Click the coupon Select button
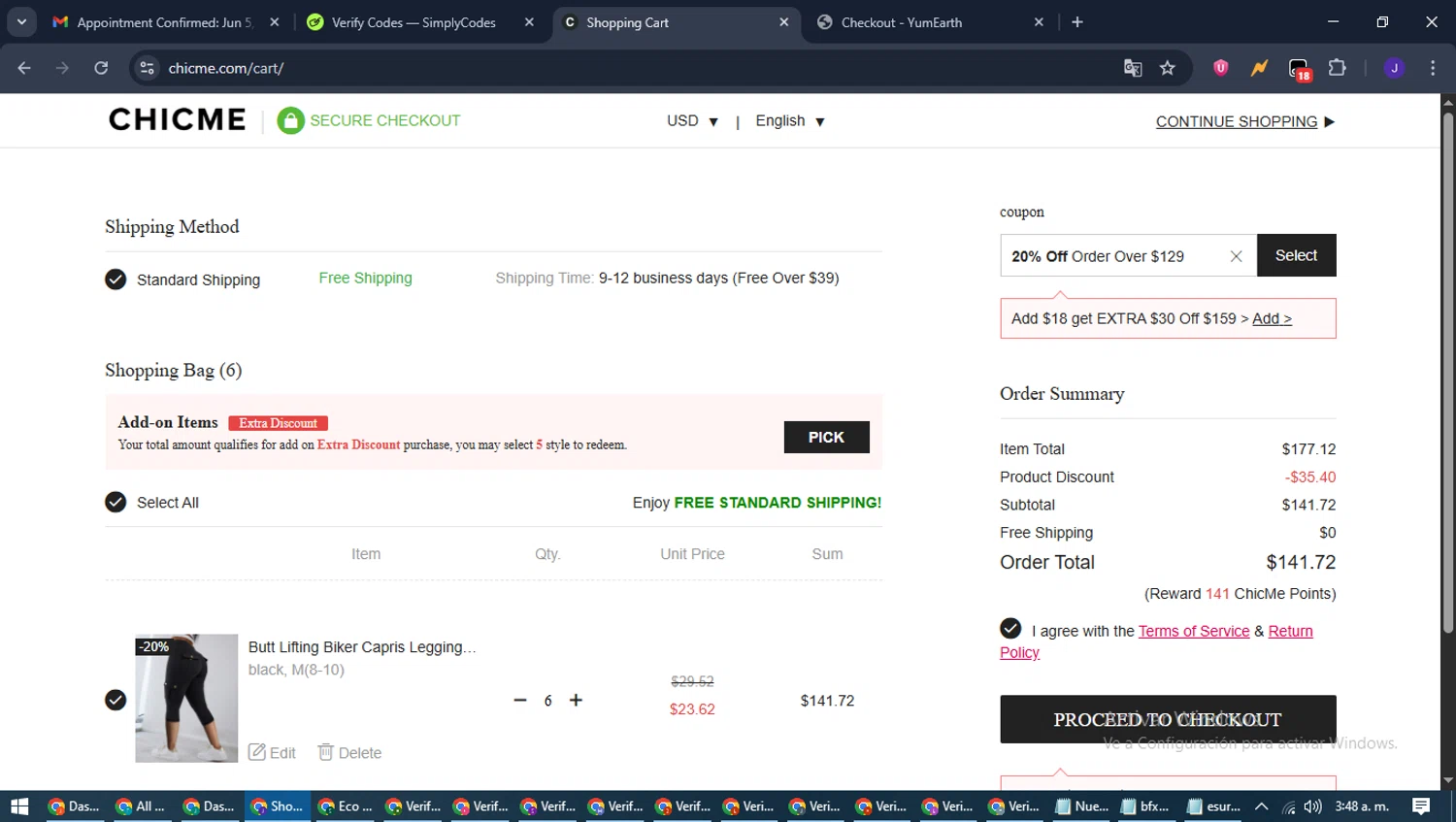The width and height of the screenshot is (1456, 822). 1296,255
